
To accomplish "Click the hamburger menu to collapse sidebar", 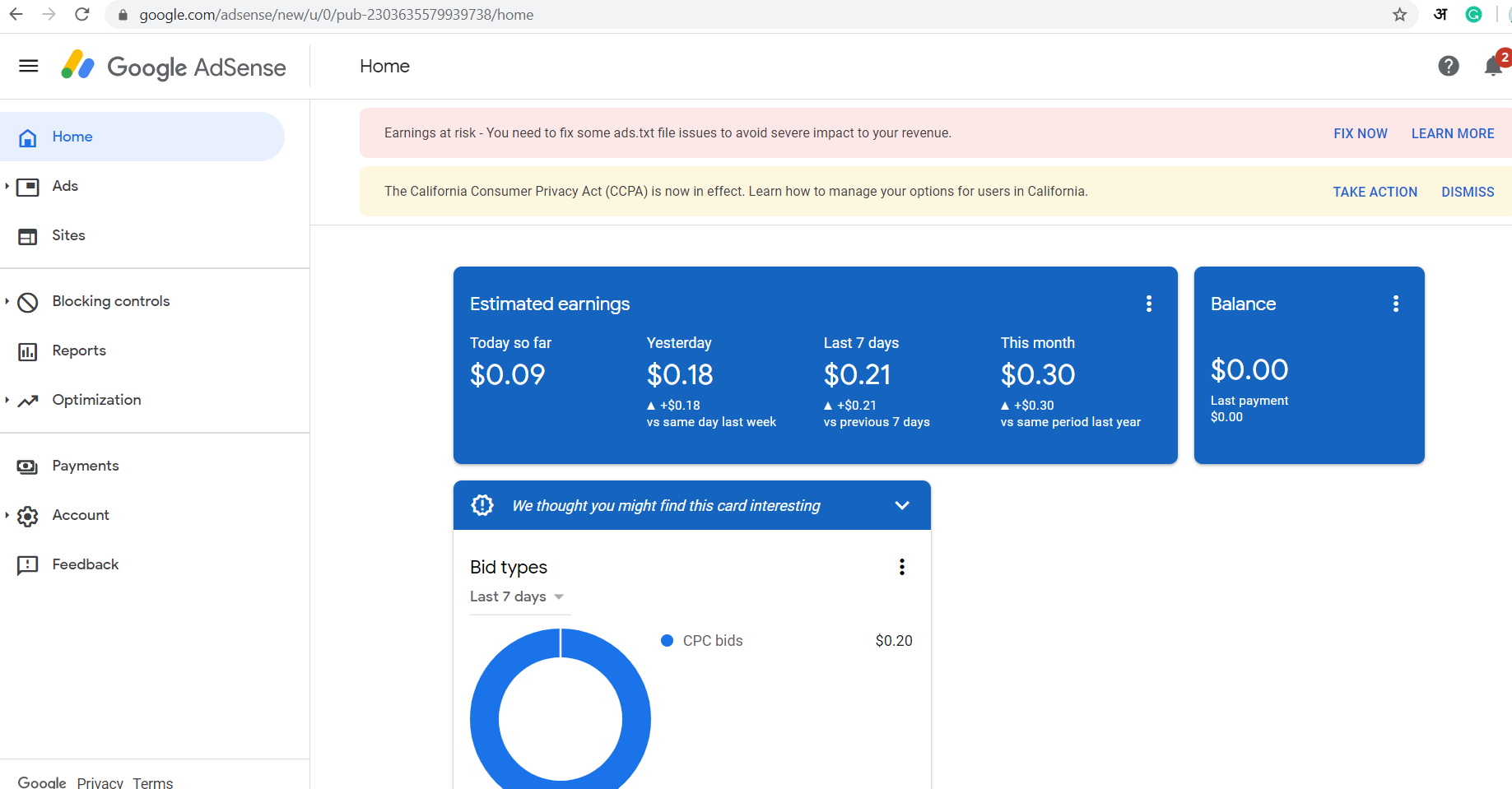I will click(28, 66).
